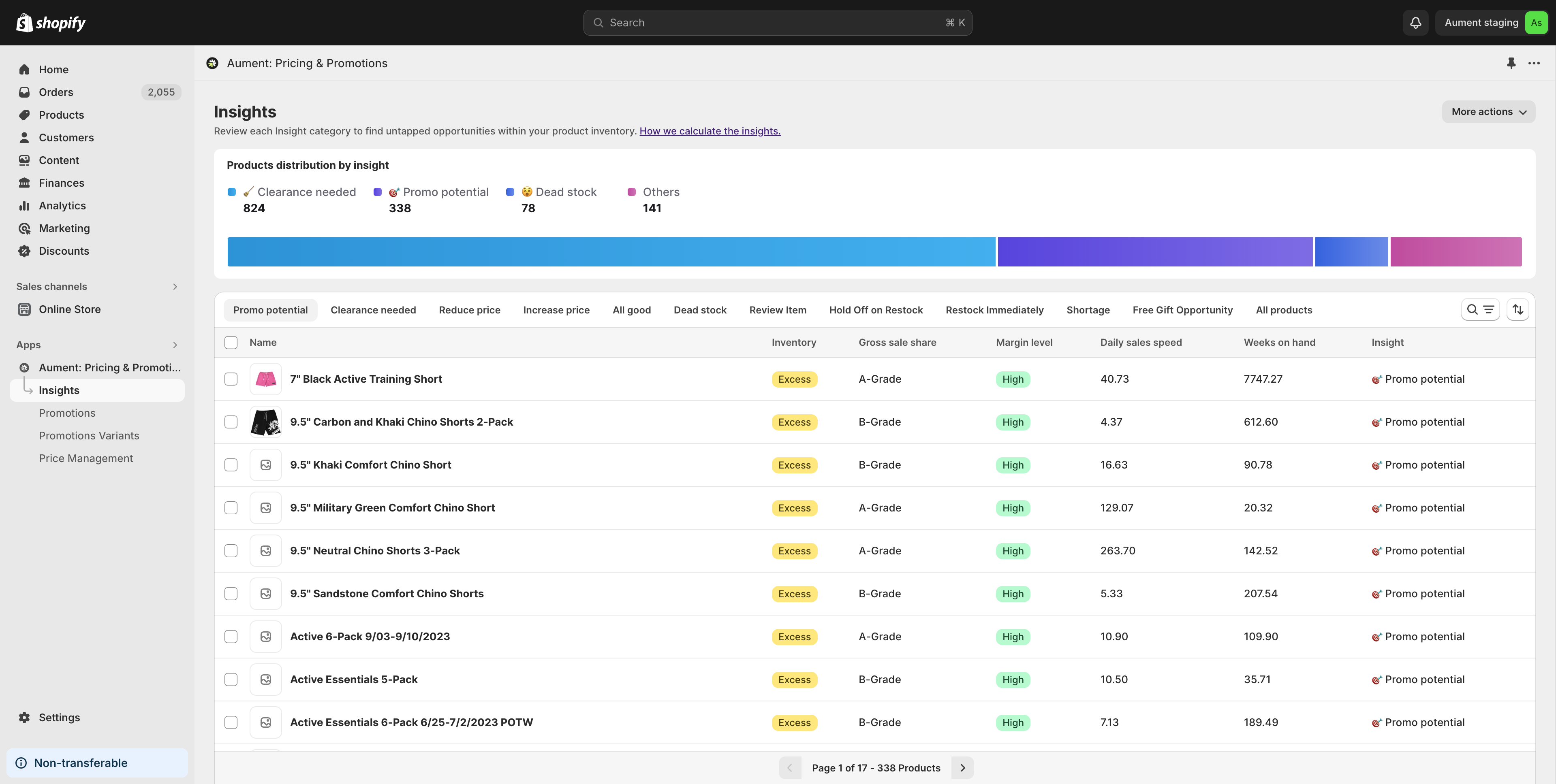
Task: Click the Aument header logo icon
Action: tap(212, 63)
